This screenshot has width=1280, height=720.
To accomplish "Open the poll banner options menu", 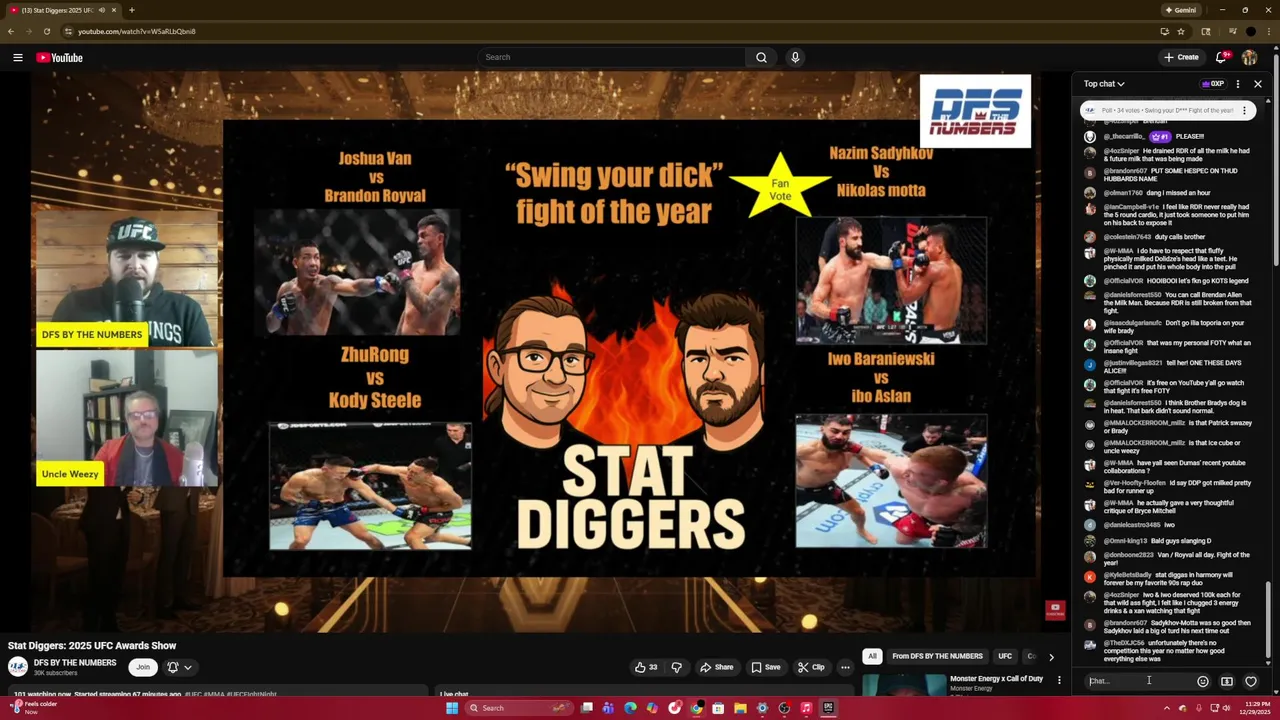I will click(1244, 110).
